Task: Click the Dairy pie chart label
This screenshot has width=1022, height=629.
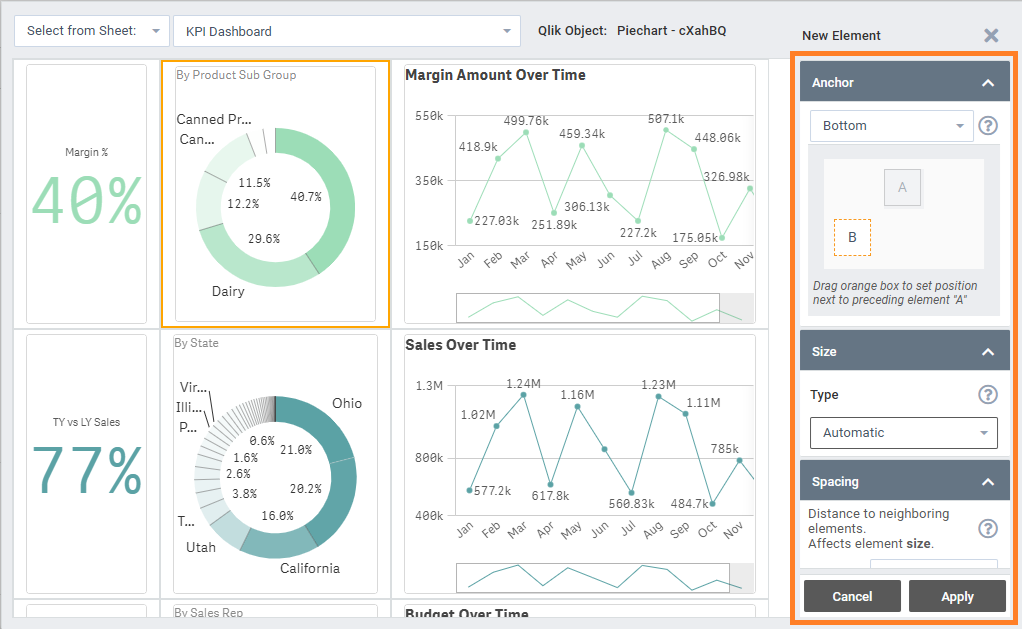Action: pos(228,291)
